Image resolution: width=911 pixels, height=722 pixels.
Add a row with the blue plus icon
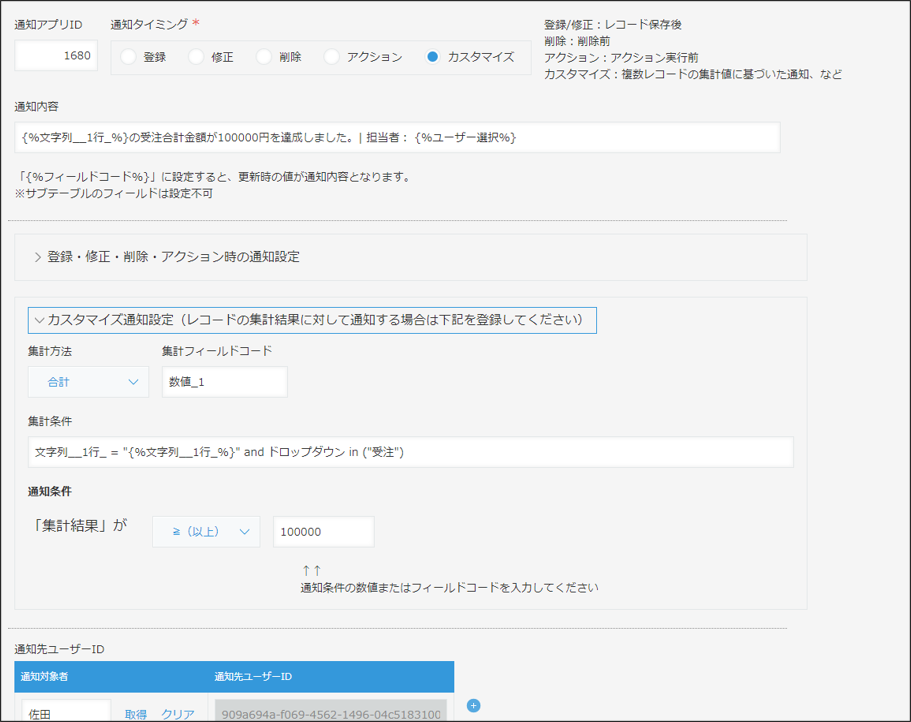click(474, 706)
